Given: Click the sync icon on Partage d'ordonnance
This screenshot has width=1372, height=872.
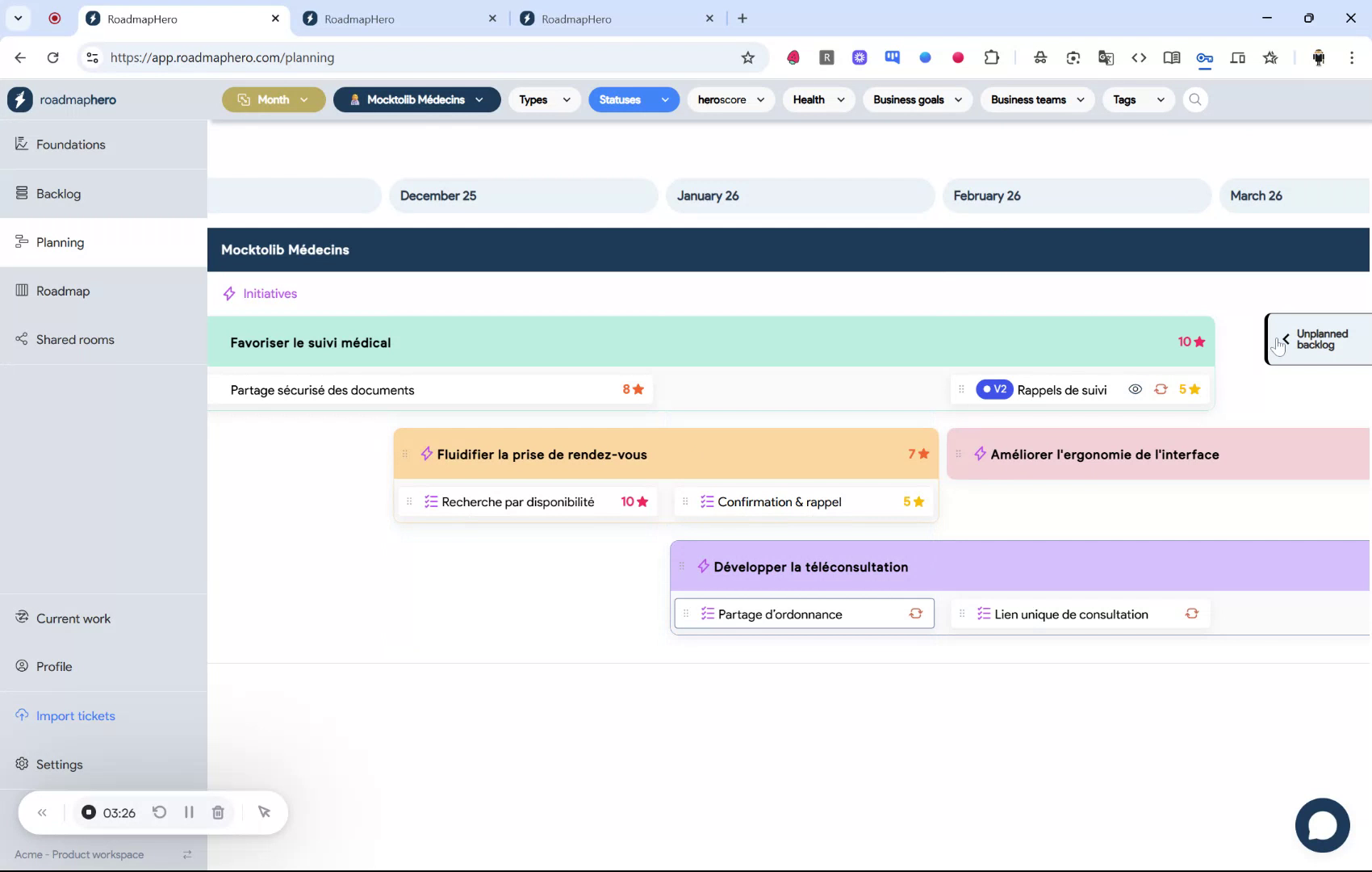Looking at the screenshot, I should pos(916,614).
